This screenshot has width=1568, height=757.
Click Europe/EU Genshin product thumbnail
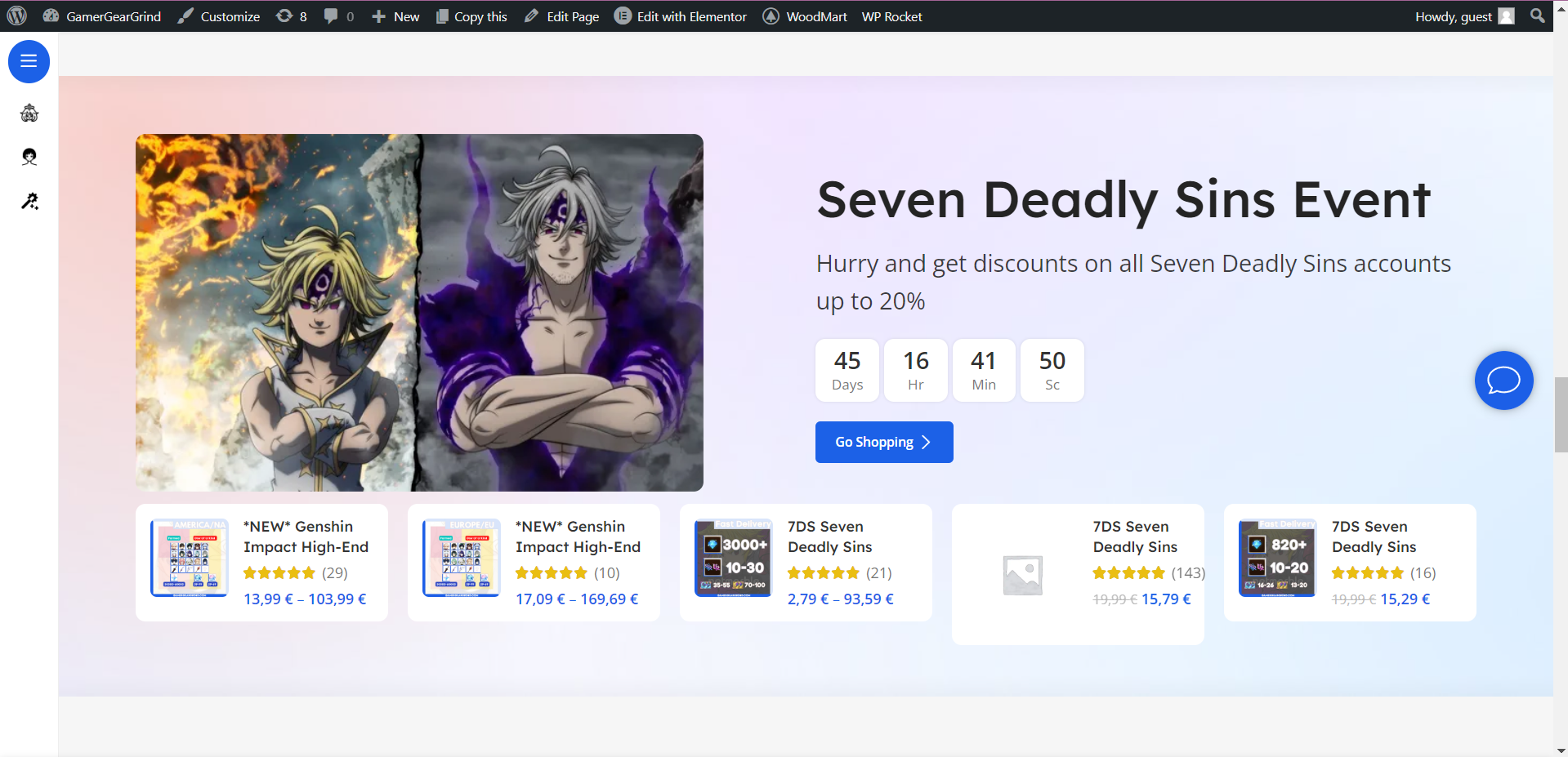click(462, 558)
